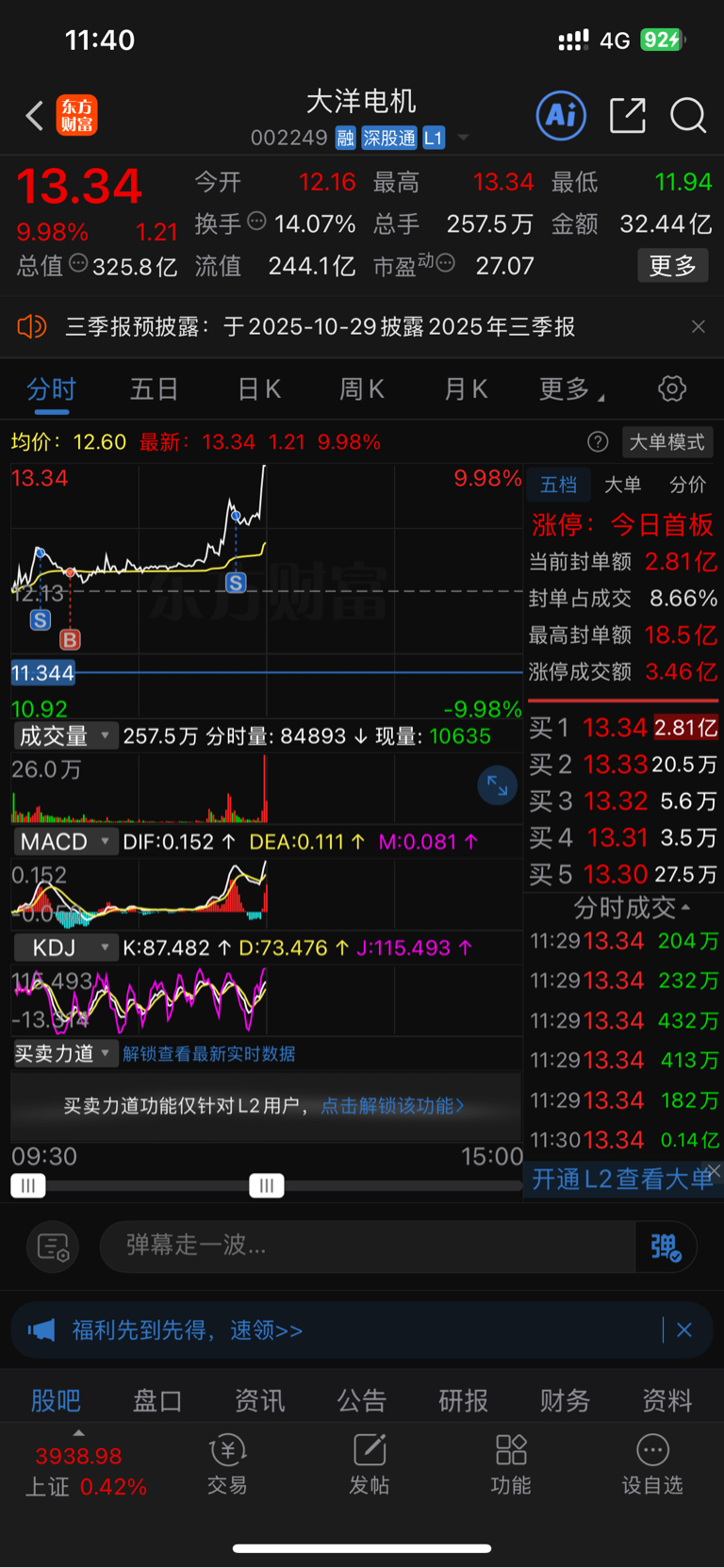Open the 研报 tab
Image resolution: width=724 pixels, height=1568 pixels.
coord(464,1400)
